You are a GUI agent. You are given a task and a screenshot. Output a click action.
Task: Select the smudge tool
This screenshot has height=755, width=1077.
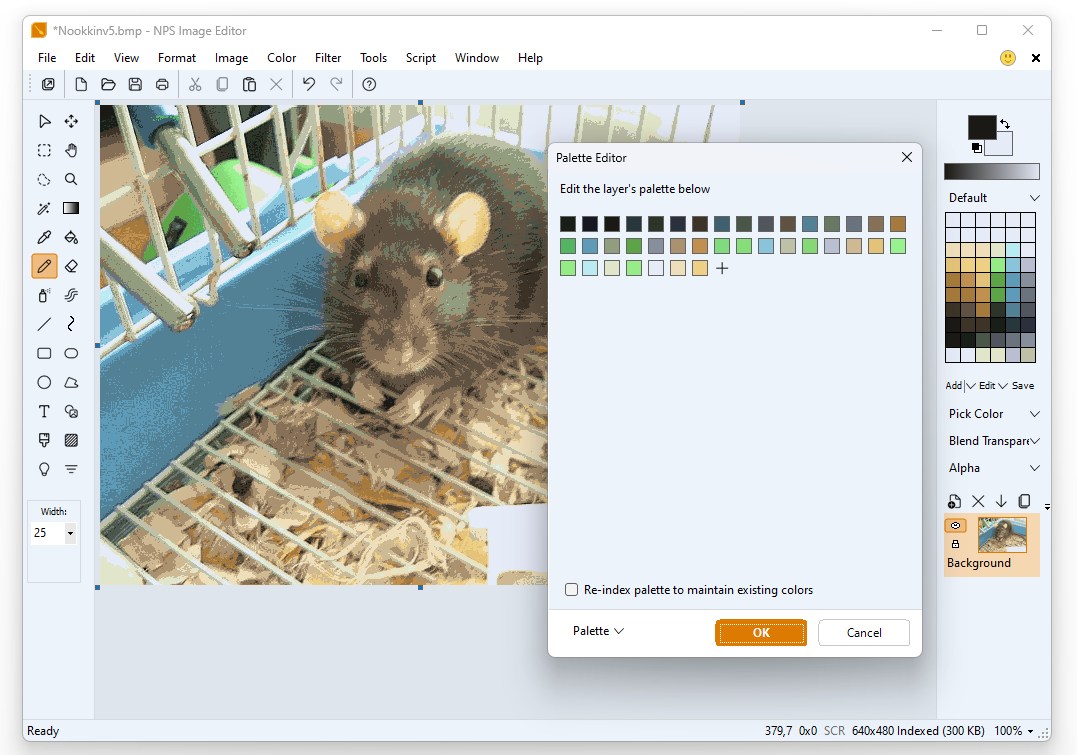point(71,295)
